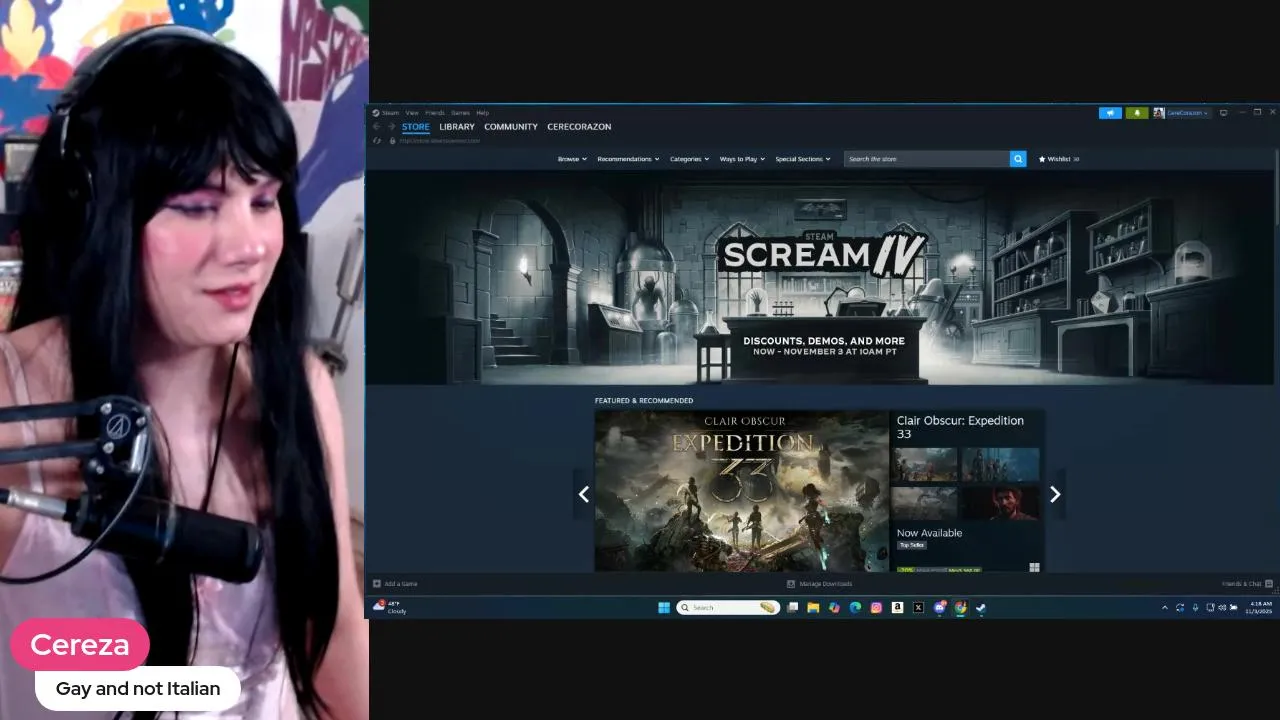This screenshot has width=1280, height=720.
Task: Open the CERECORAZON profile tab
Action: 579,127
